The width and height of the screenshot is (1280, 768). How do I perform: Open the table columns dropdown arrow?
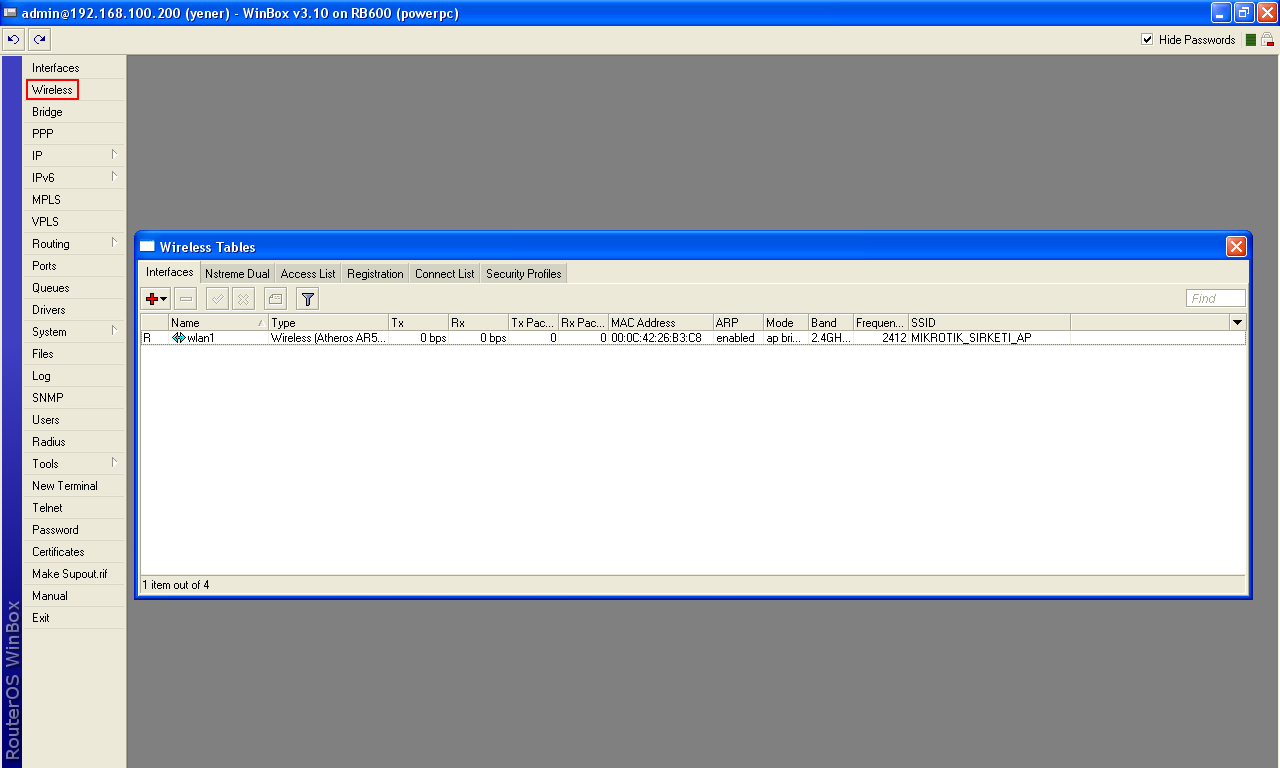tap(1238, 322)
